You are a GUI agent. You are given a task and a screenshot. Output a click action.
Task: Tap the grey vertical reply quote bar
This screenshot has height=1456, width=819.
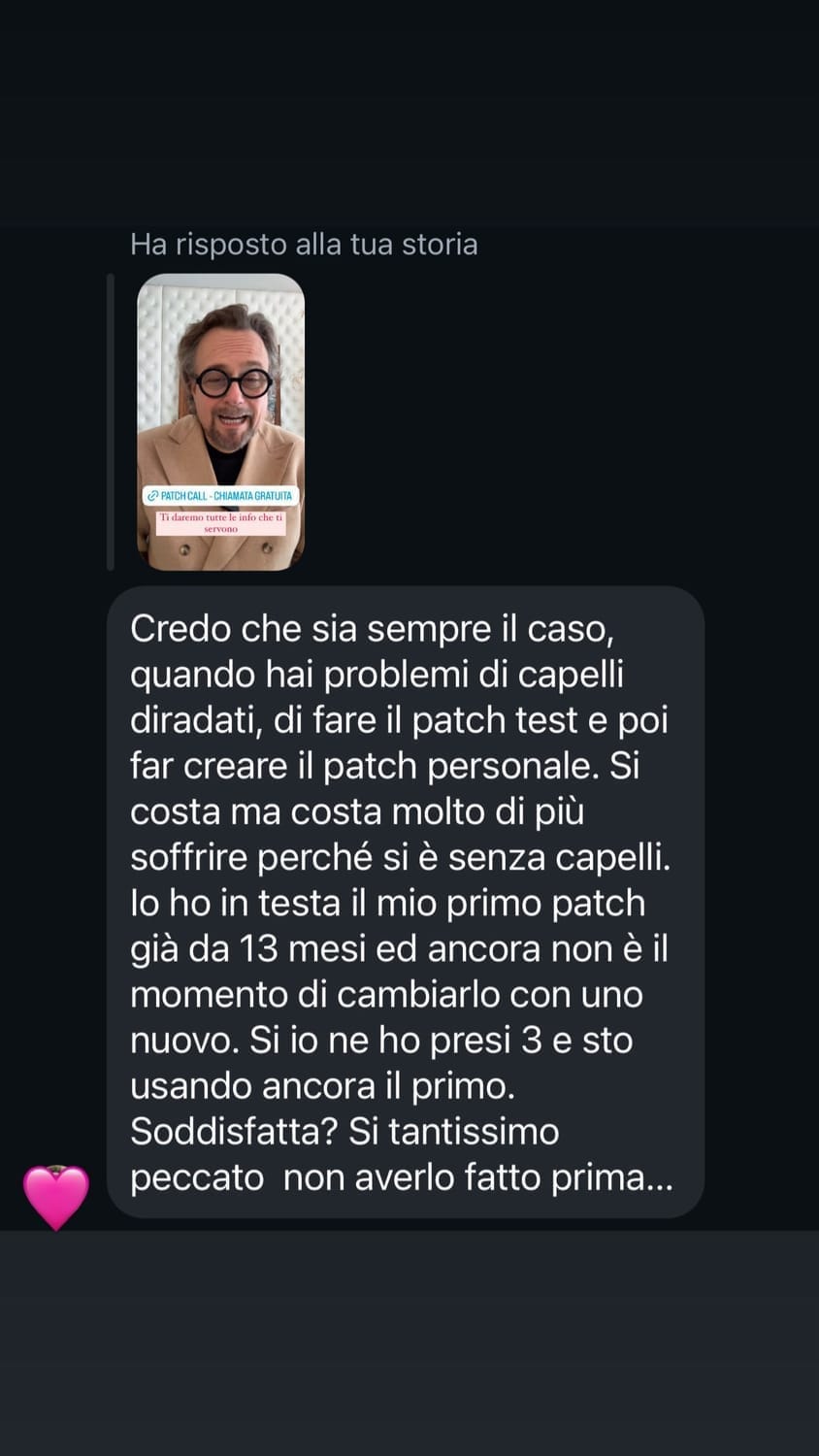click(x=111, y=422)
